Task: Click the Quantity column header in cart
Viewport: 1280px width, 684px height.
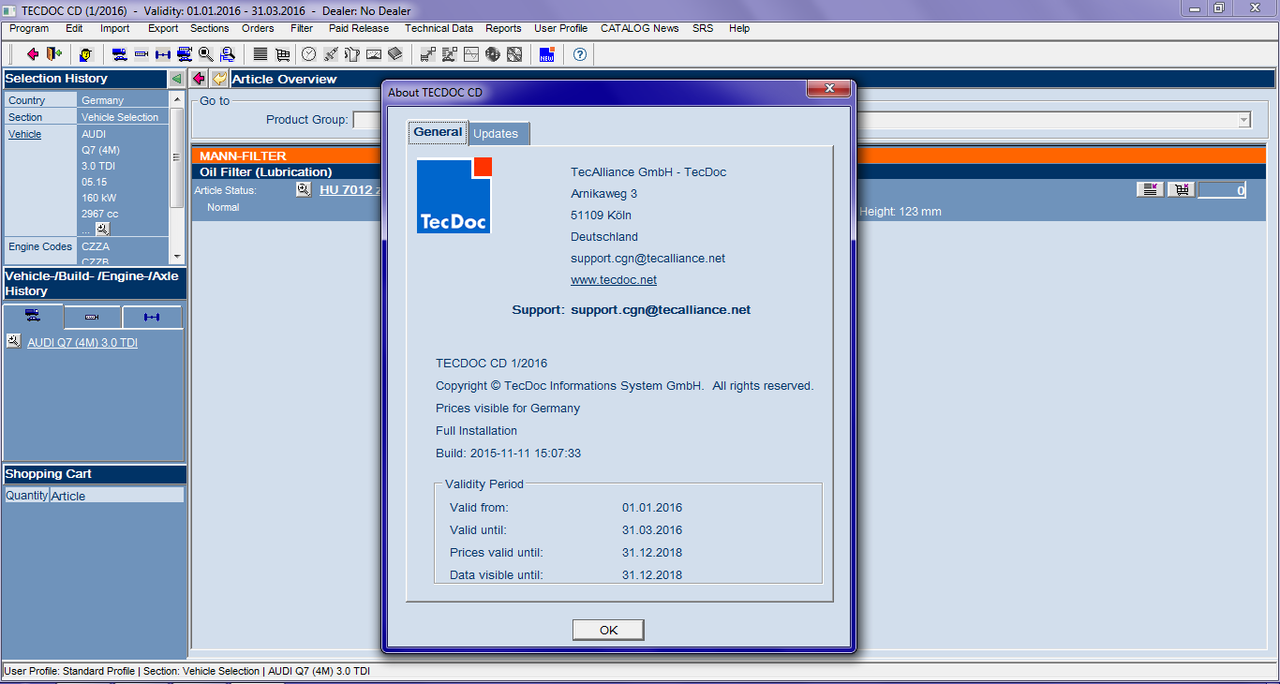Action: (x=26, y=495)
